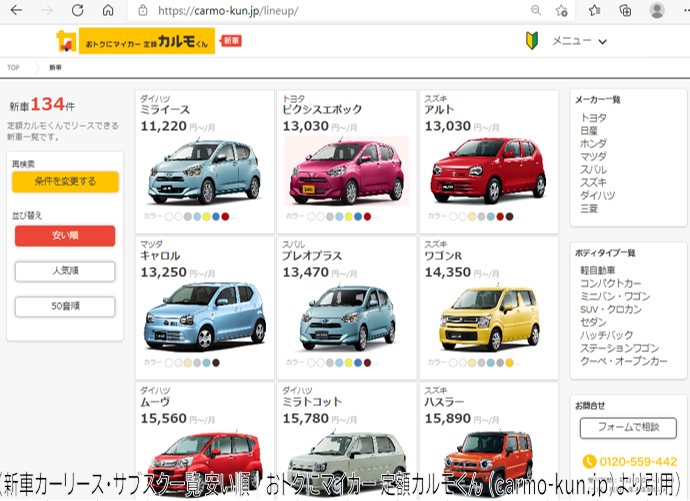The image size is (690, 501).
Task: Select blue color swatch on ピクシスエポック
Action: (358, 216)
